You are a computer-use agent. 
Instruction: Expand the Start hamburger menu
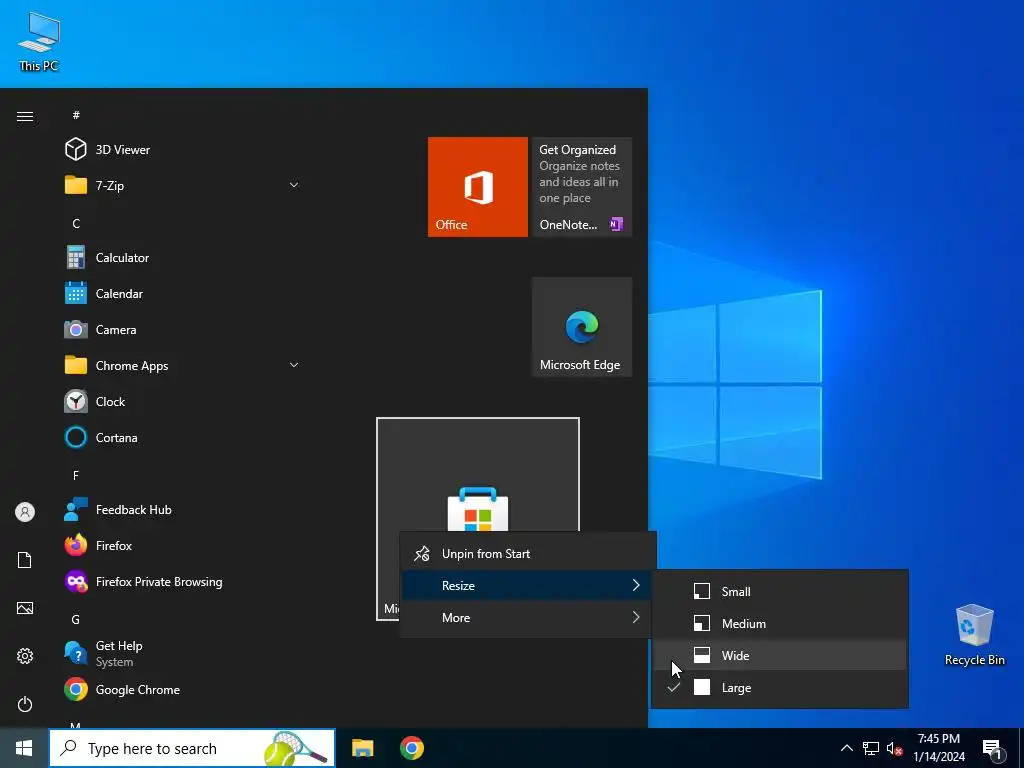coord(25,116)
